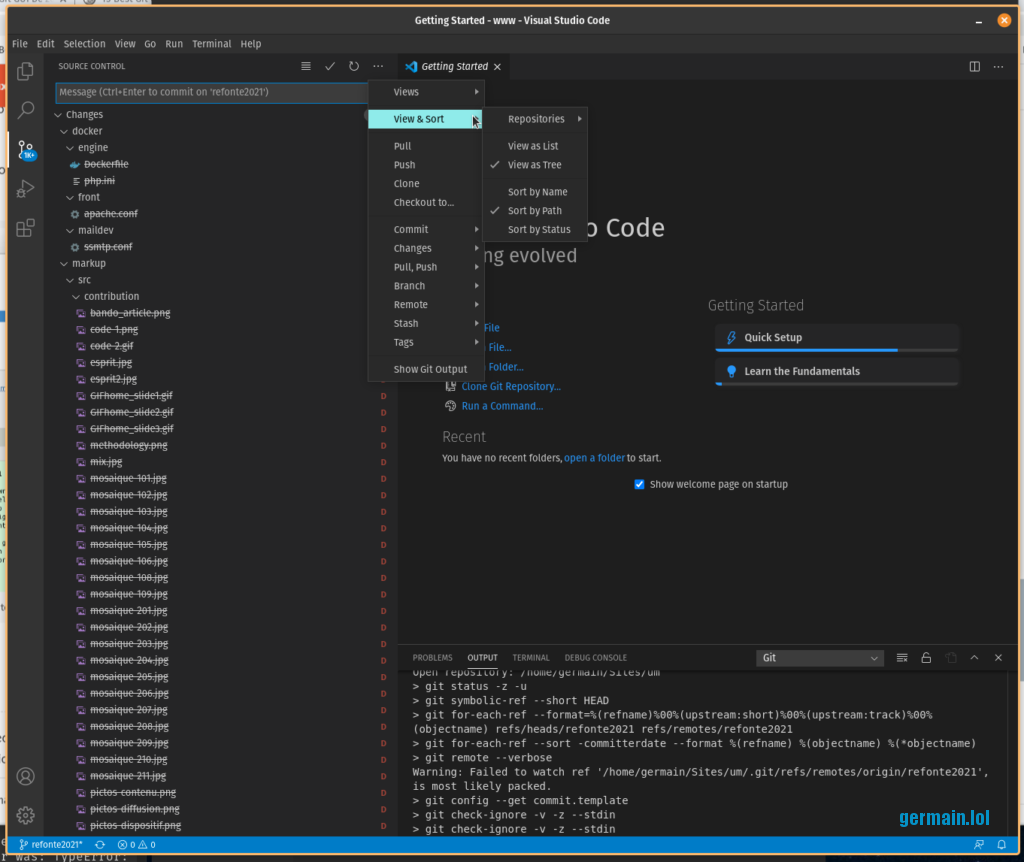
Task: Open the Explorer view in activity bar
Action: click(x=25, y=72)
